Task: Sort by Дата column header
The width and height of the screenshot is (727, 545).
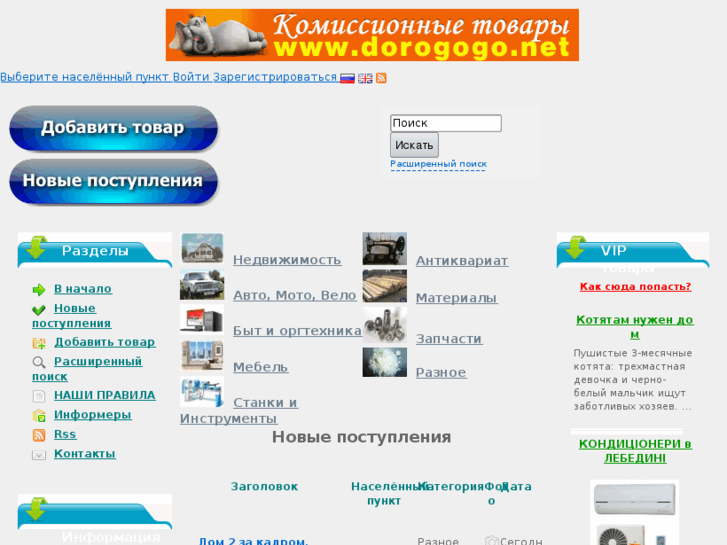Action: (x=516, y=487)
